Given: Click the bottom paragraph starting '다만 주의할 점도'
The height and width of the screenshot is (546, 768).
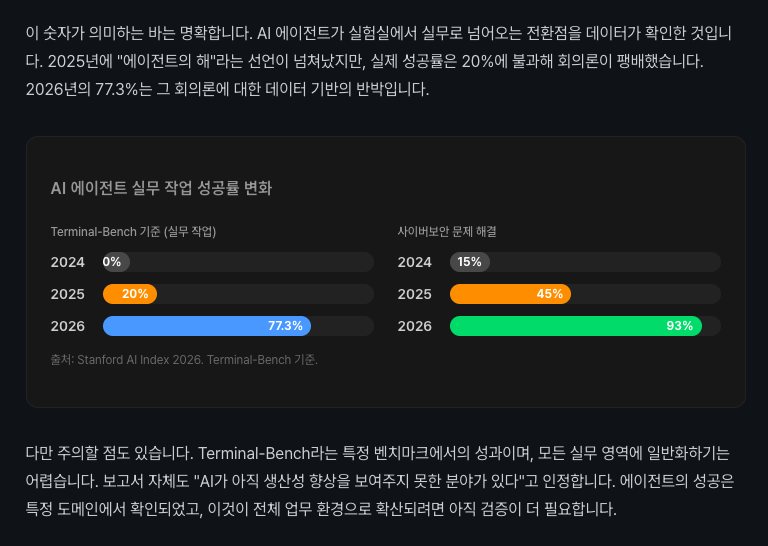Looking at the screenshot, I should 380,480.
